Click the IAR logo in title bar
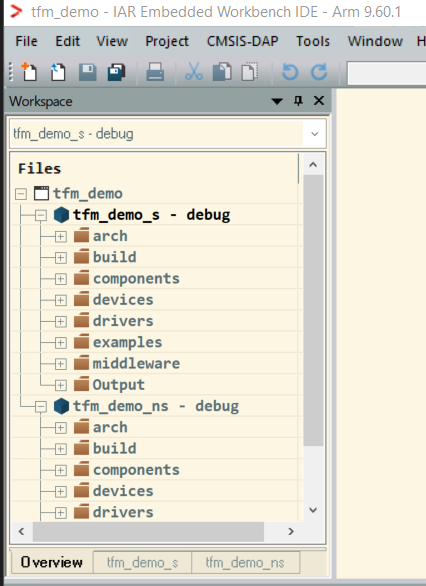Screen dimensions: 426x586 click(x=16, y=12)
